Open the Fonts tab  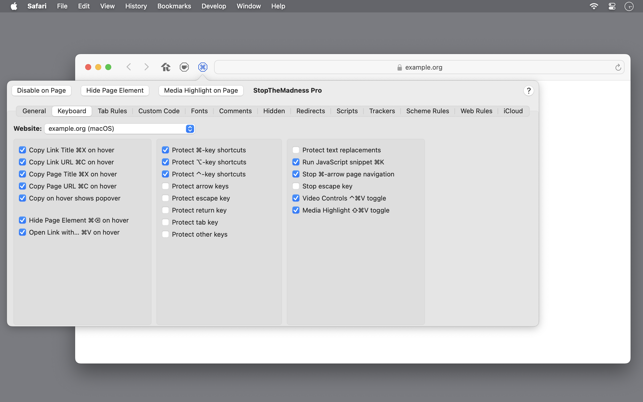coord(199,111)
